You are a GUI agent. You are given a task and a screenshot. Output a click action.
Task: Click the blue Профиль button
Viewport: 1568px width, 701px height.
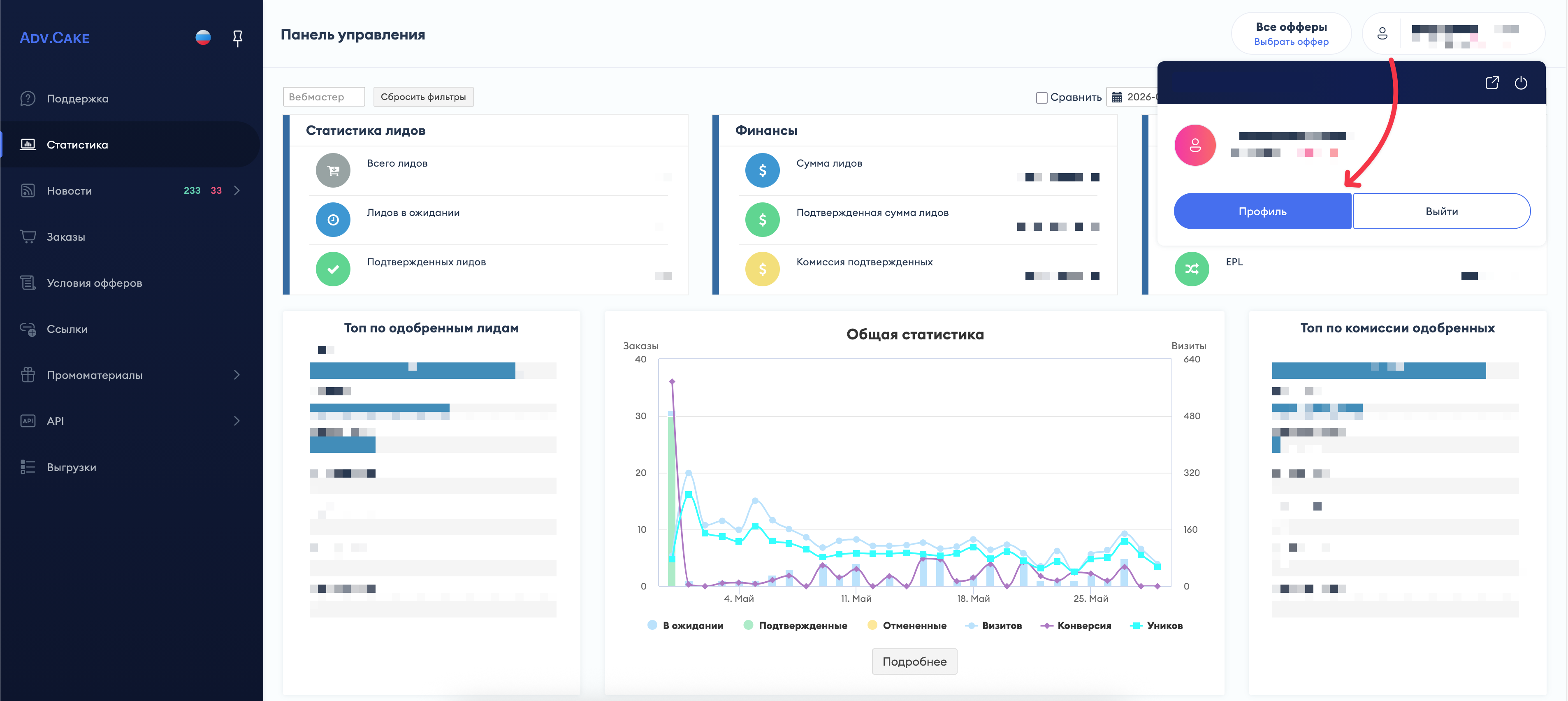(x=1262, y=211)
